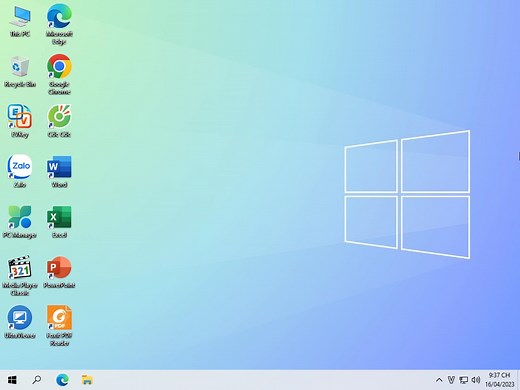Open taskbar search magnifier

click(37, 380)
